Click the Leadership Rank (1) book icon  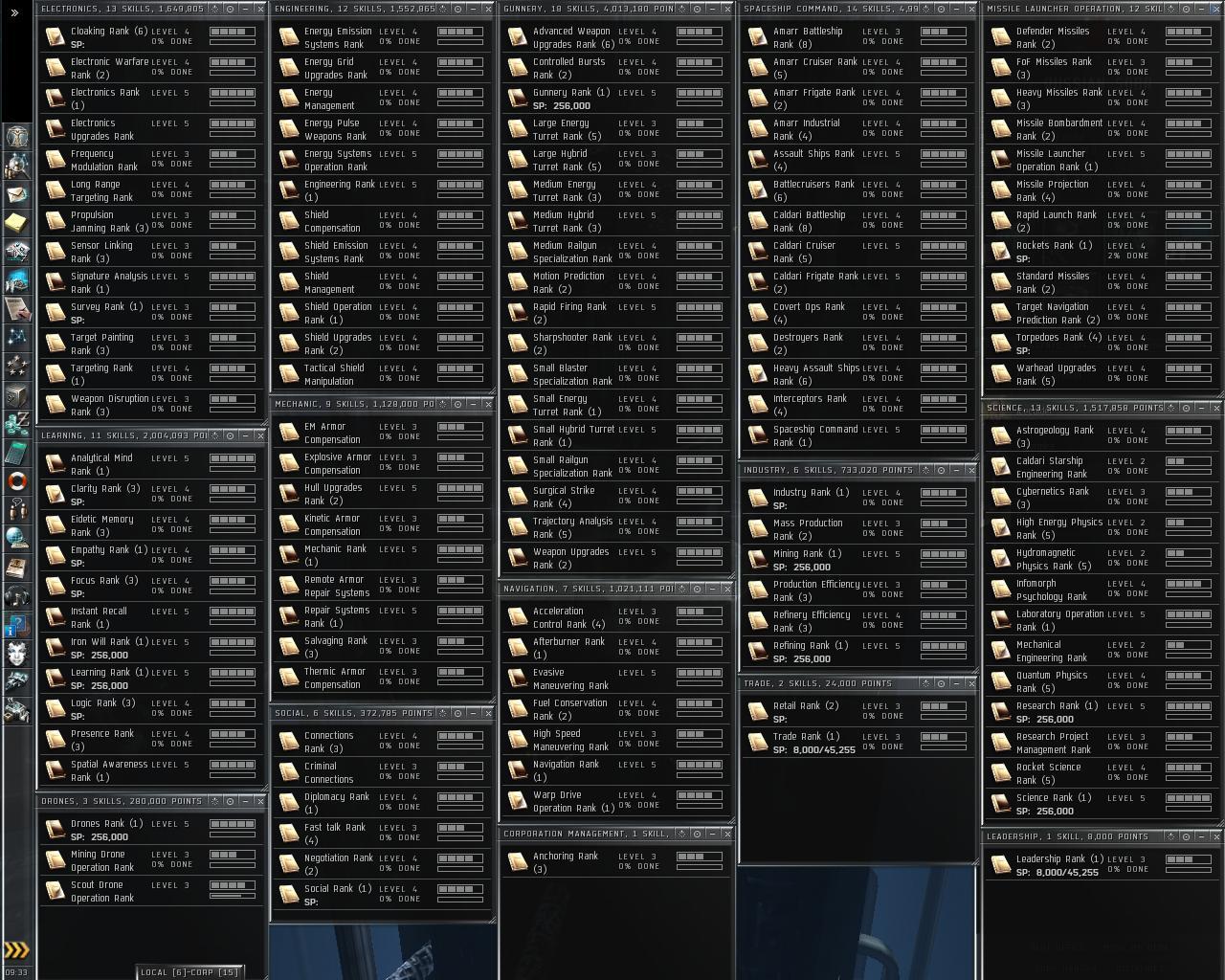pos(1001,865)
